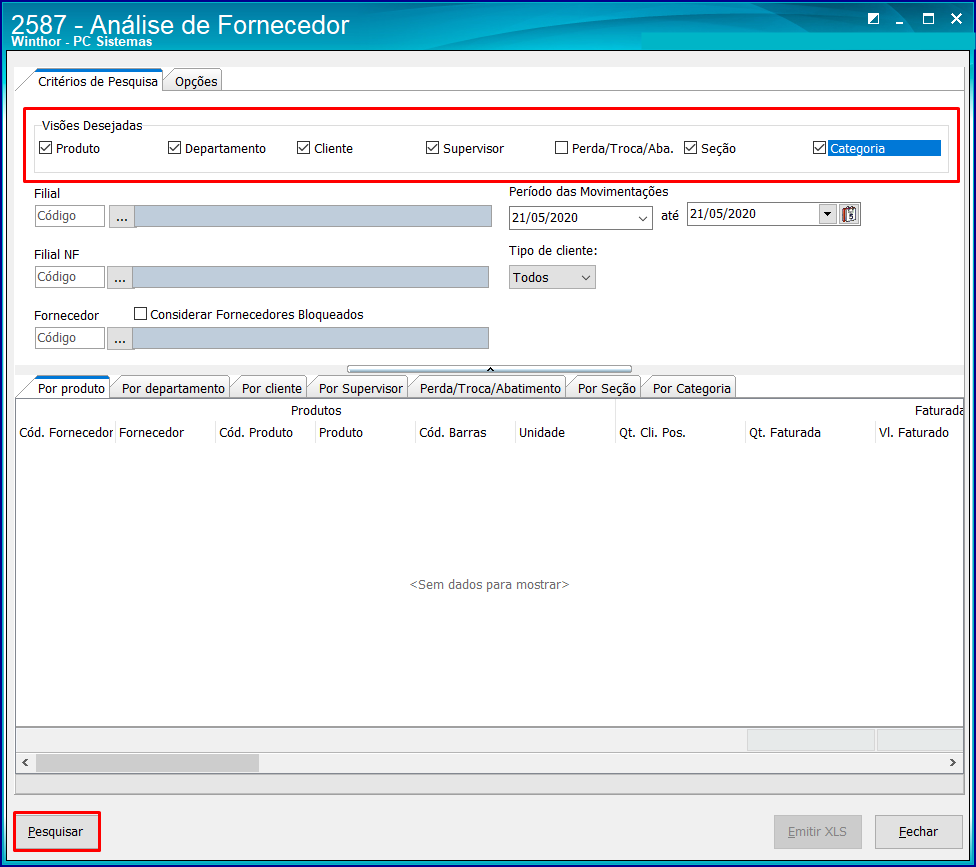Image resolution: width=976 pixels, height=867 pixels.
Task: Click the Emitir XLS button
Action: (x=817, y=832)
